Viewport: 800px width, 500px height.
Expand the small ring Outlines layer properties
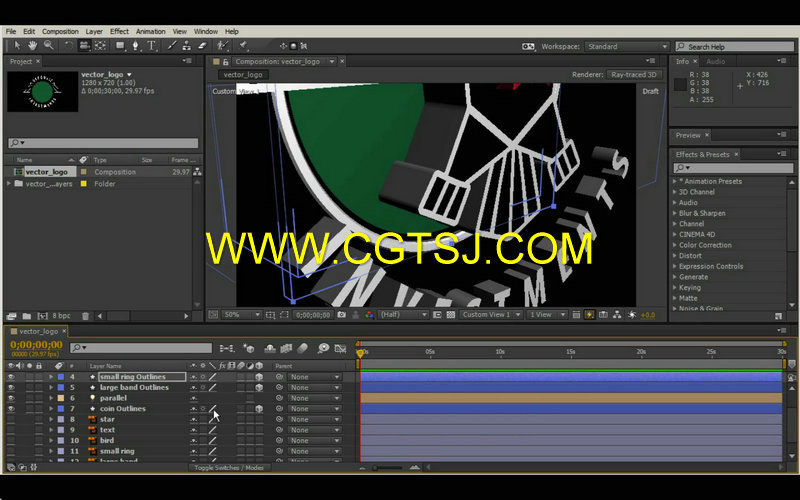tap(51, 377)
